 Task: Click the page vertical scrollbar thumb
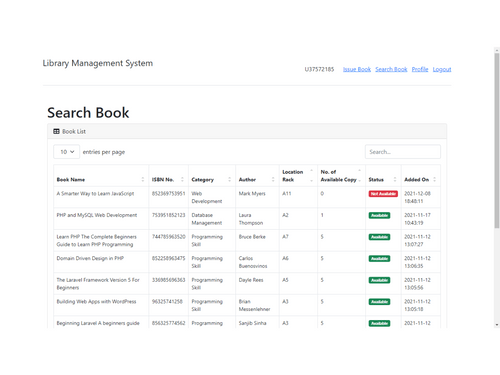click(x=497, y=140)
